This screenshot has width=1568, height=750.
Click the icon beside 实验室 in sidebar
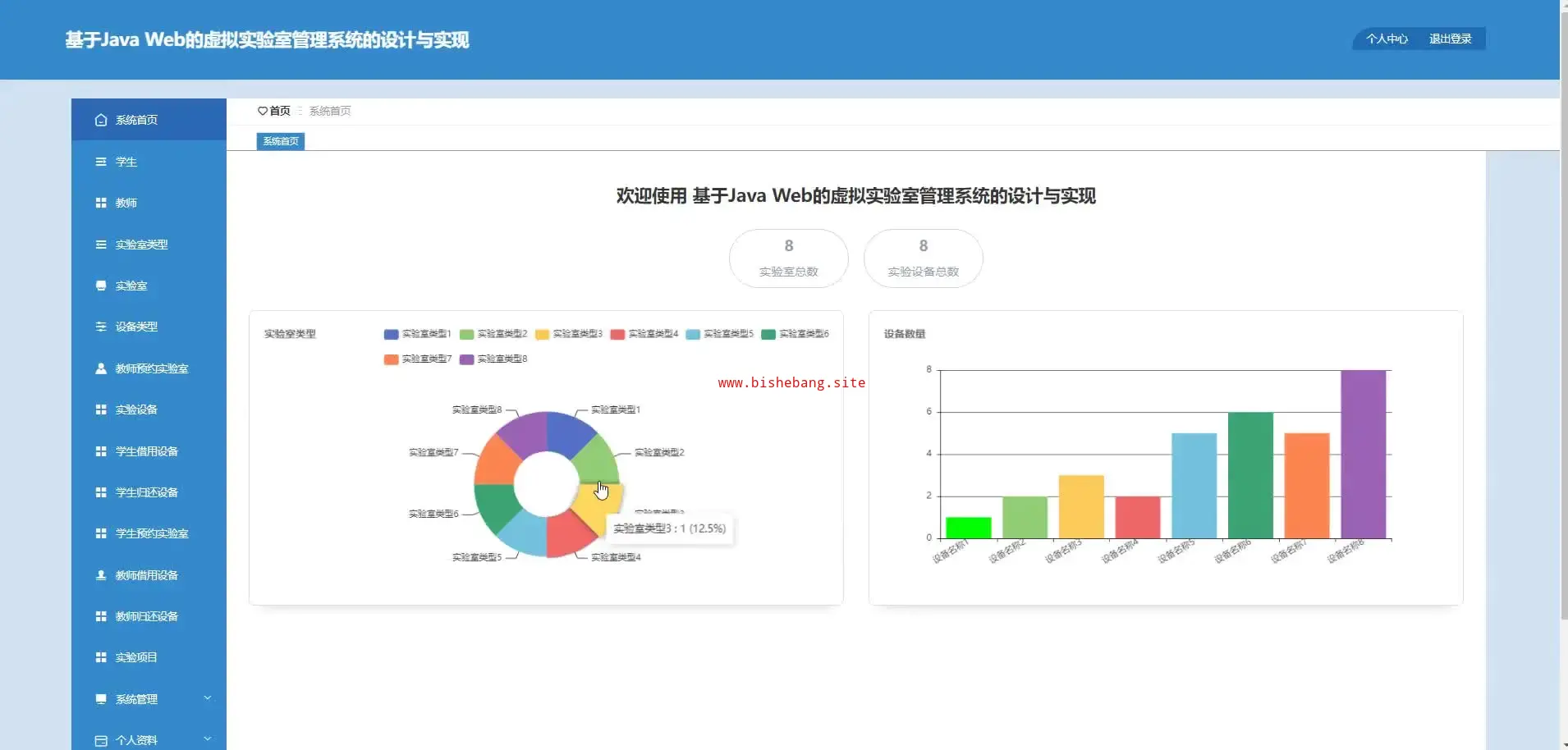101,286
